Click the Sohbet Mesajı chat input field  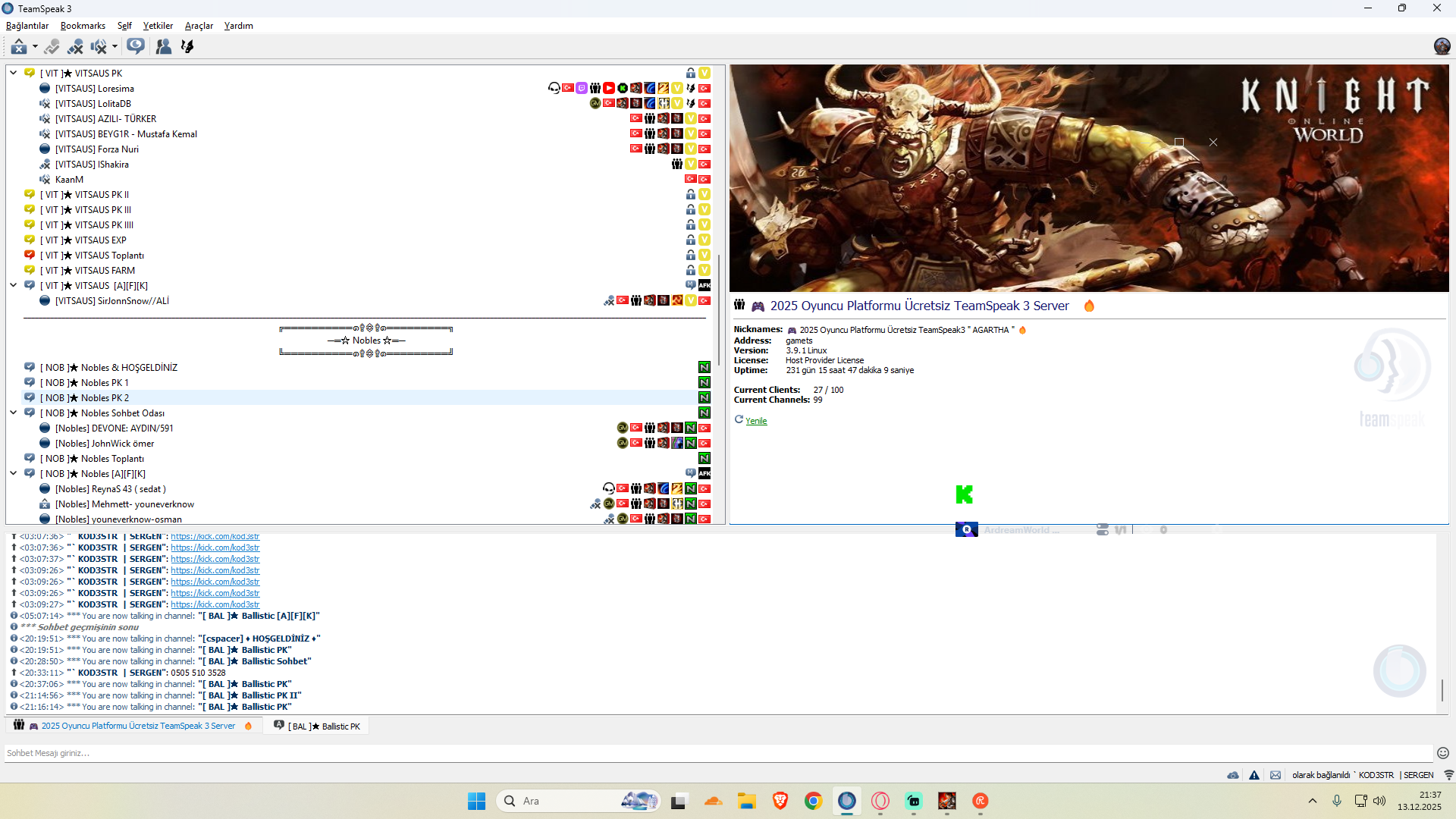point(718,754)
